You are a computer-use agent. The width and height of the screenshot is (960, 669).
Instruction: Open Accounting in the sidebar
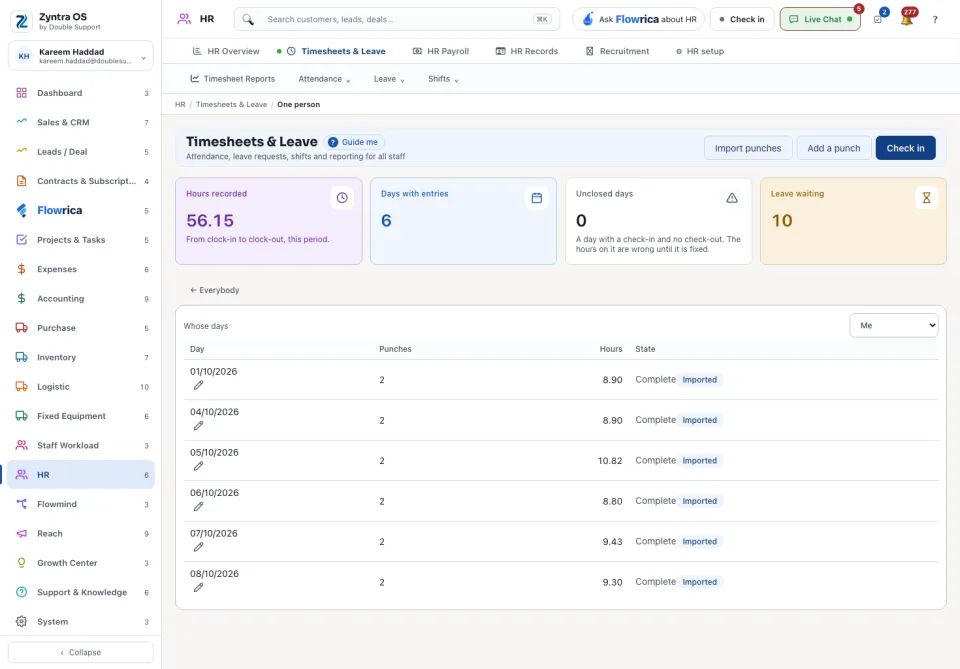(x=81, y=299)
